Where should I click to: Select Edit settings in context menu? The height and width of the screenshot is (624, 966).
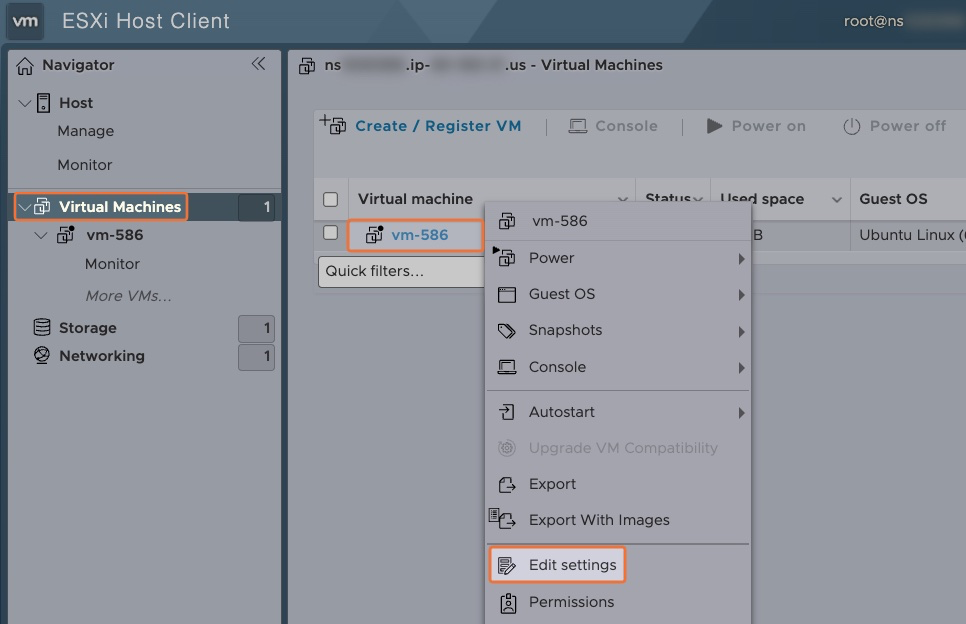[558, 565]
